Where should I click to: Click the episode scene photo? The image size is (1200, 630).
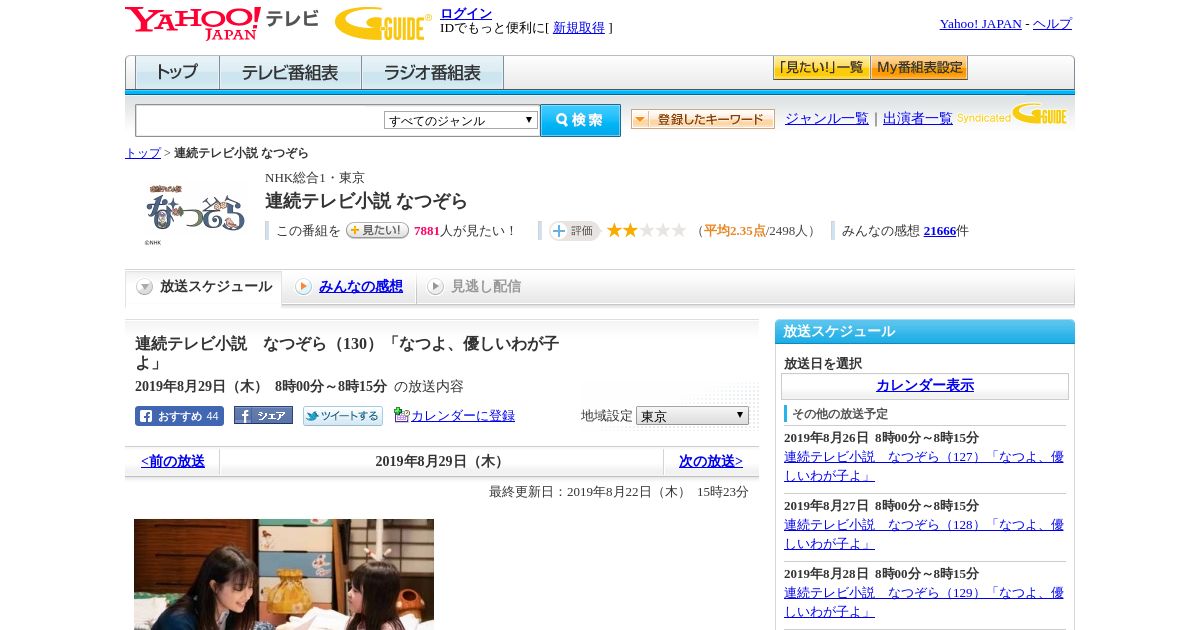pyautogui.click(x=284, y=574)
